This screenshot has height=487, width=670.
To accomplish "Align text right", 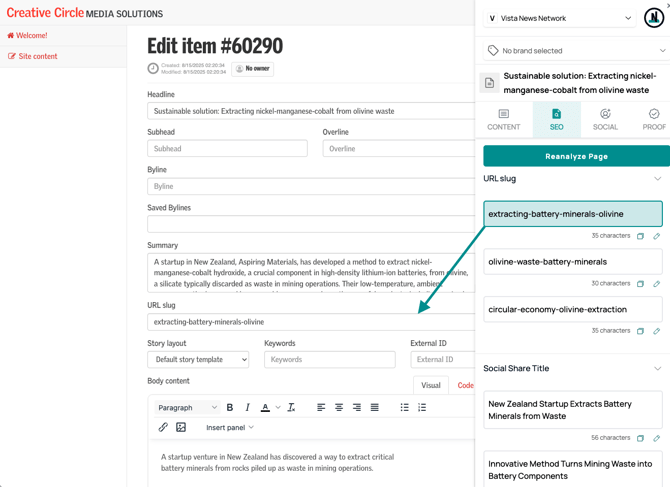I will [357, 408].
